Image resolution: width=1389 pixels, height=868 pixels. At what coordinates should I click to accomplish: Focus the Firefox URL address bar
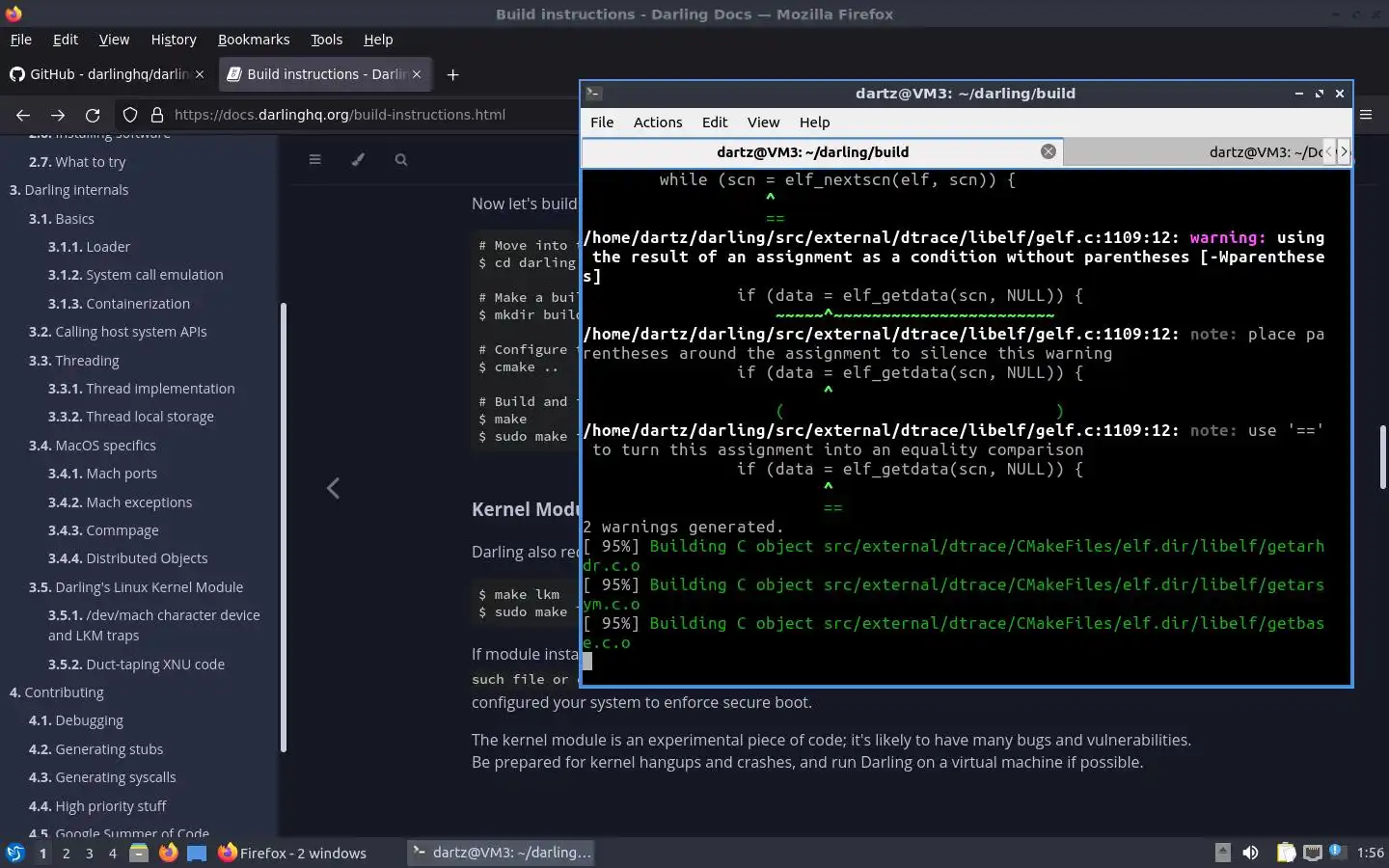pyautogui.click(x=339, y=115)
